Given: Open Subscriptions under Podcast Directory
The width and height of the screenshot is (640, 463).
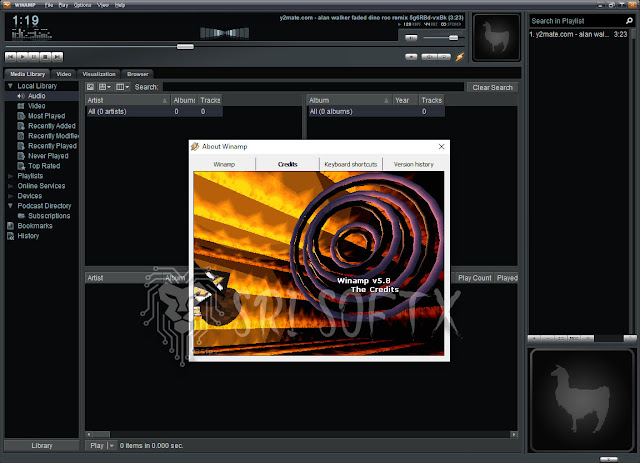Looking at the screenshot, I should (x=49, y=216).
